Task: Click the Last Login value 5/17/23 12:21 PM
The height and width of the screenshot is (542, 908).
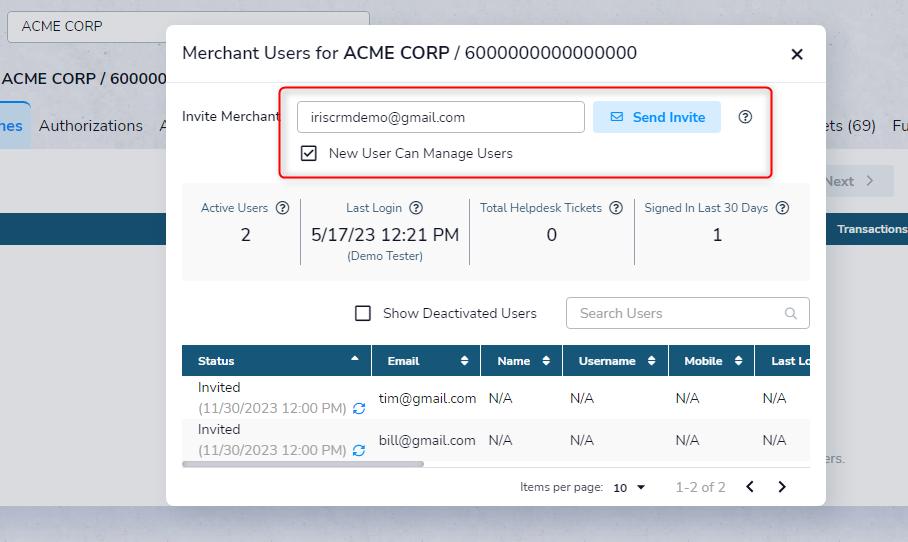Action: [385, 235]
